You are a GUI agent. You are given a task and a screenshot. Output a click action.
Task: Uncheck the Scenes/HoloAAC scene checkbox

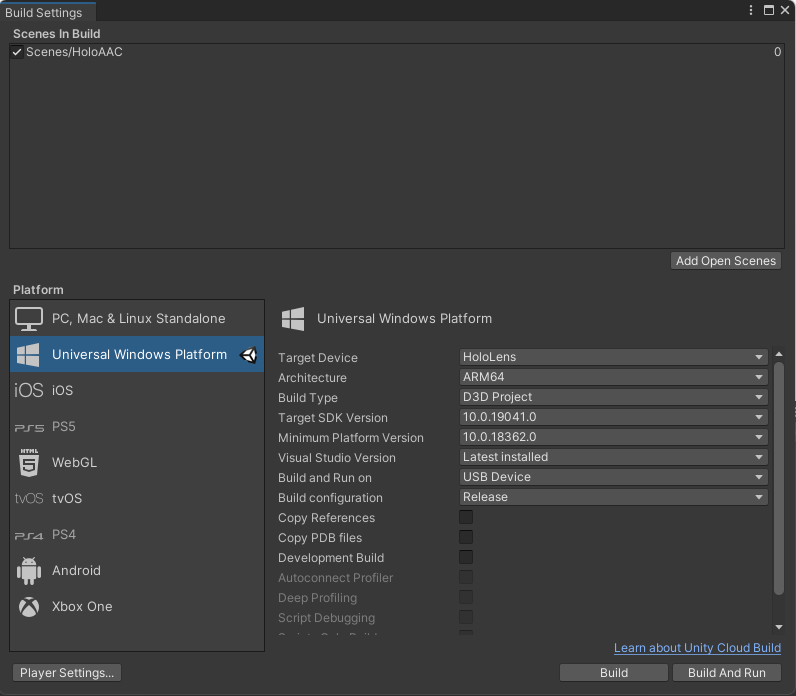pos(17,52)
